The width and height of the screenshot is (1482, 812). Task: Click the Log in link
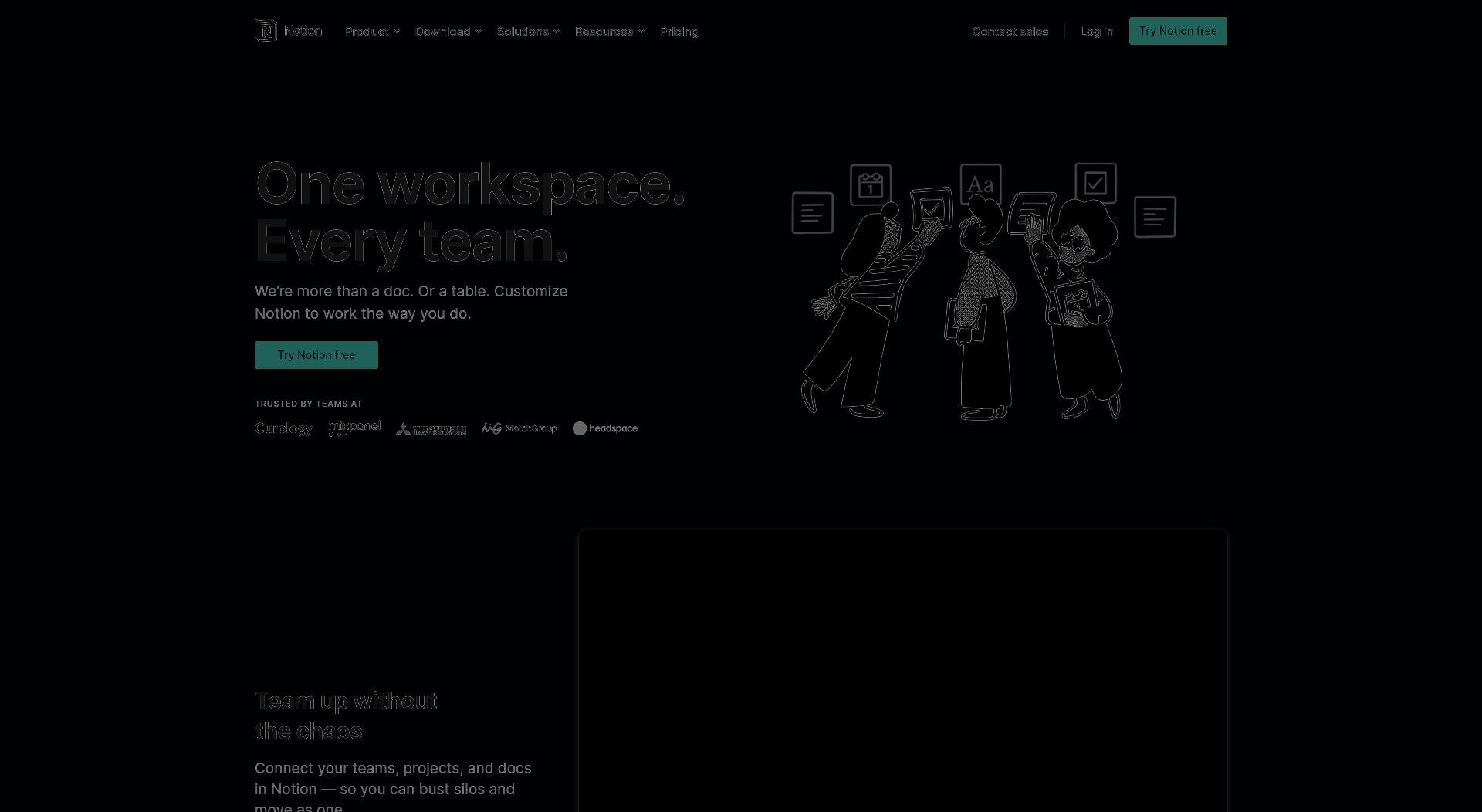click(x=1096, y=32)
